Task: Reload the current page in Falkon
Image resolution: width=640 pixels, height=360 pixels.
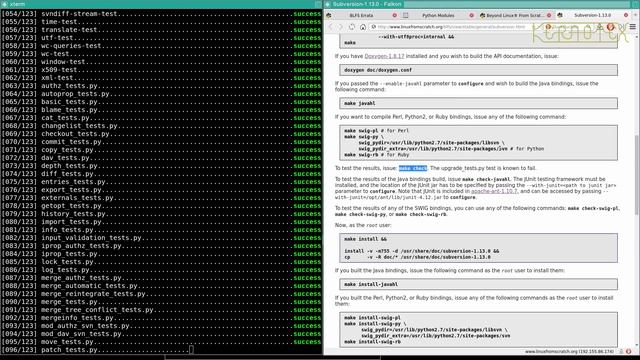Action: pos(352,27)
